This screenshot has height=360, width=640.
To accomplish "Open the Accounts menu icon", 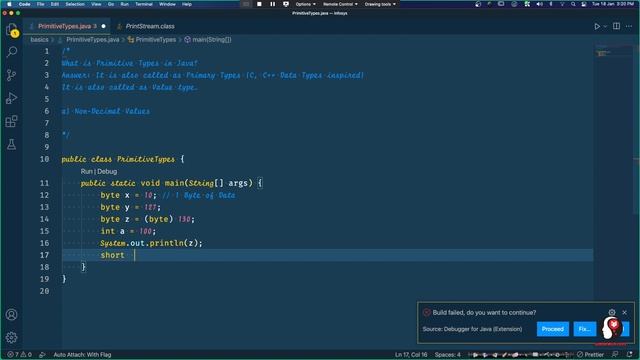I will tap(12, 314).
